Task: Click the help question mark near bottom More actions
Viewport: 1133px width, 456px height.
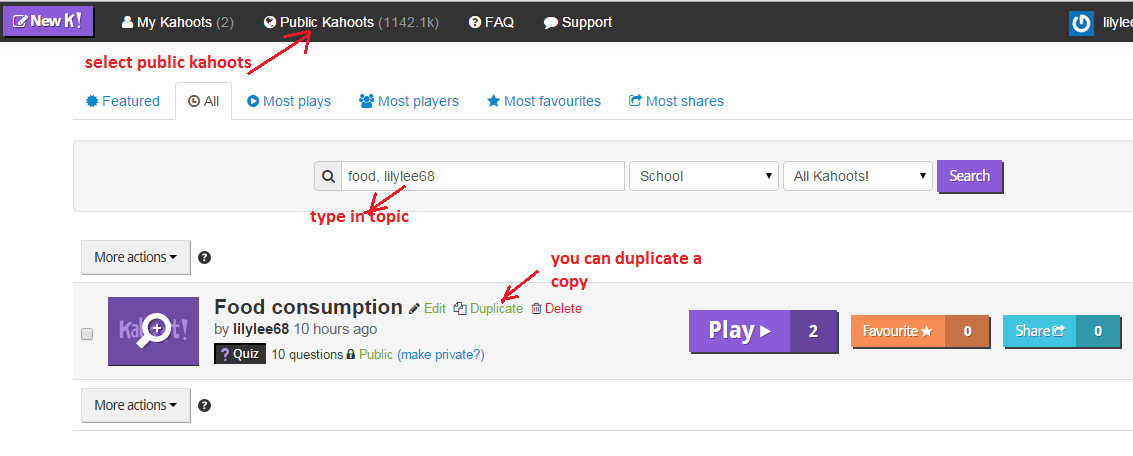Action: click(204, 405)
